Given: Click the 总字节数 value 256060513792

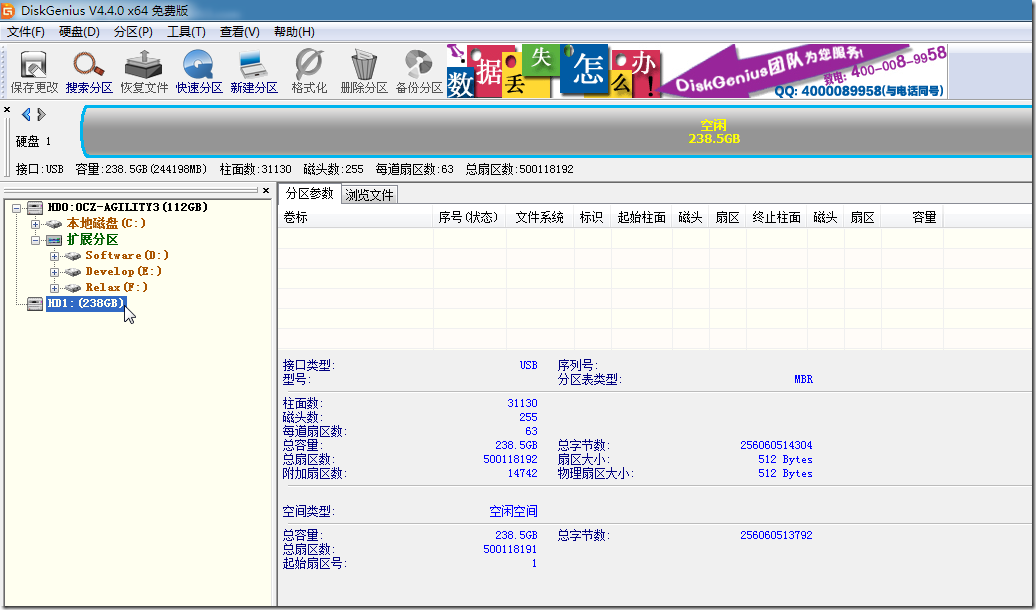Looking at the screenshot, I should tap(776, 535).
